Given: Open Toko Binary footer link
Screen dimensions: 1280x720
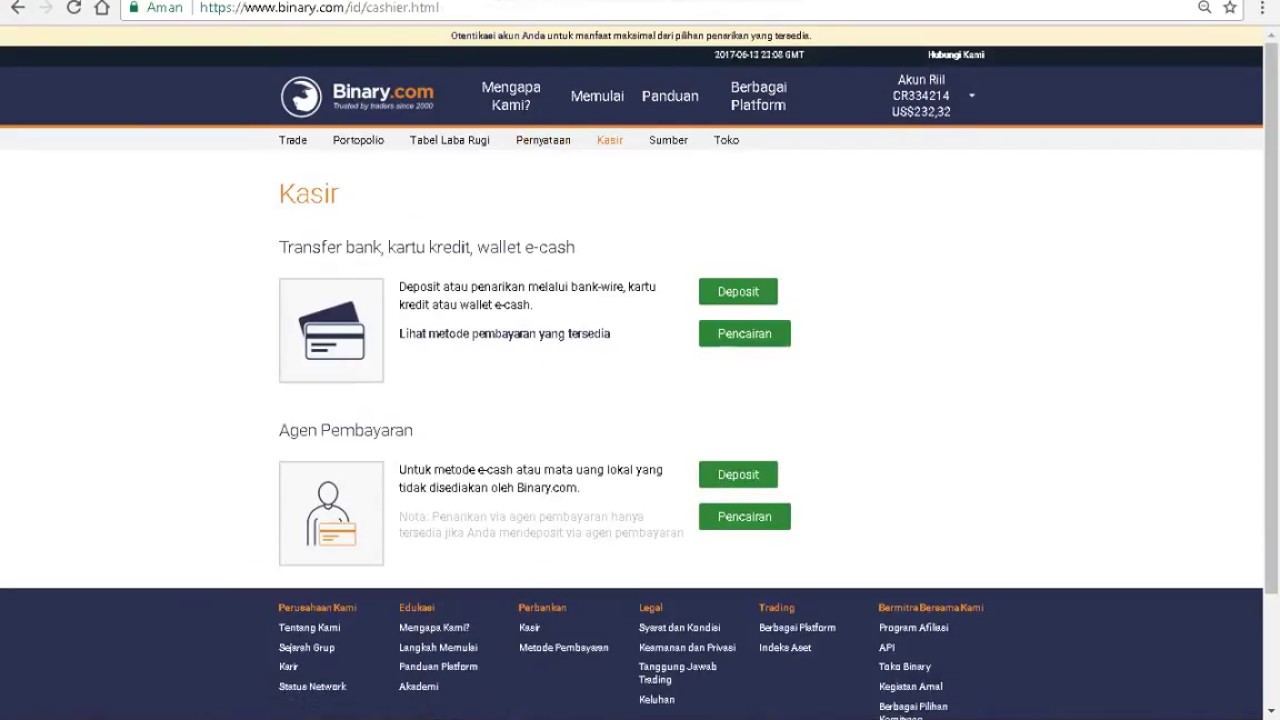Looking at the screenshot, I should pyautogui.click(x=905, y=667).
